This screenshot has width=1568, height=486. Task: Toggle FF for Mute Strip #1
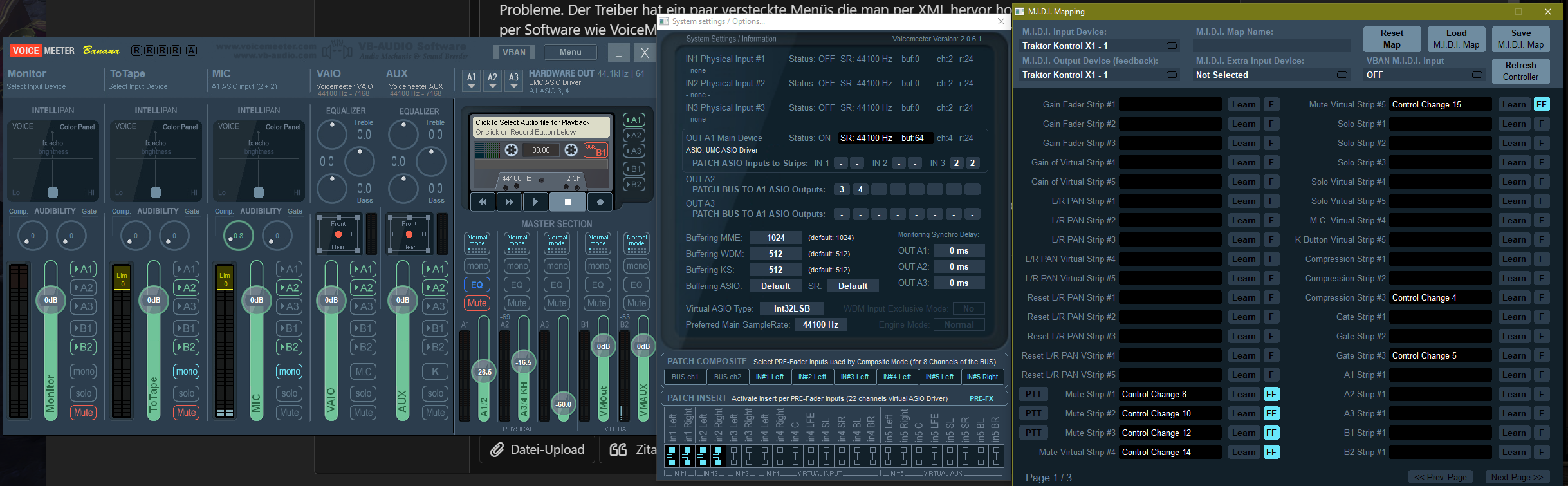pyautogui.click(x=1271, y=394)
